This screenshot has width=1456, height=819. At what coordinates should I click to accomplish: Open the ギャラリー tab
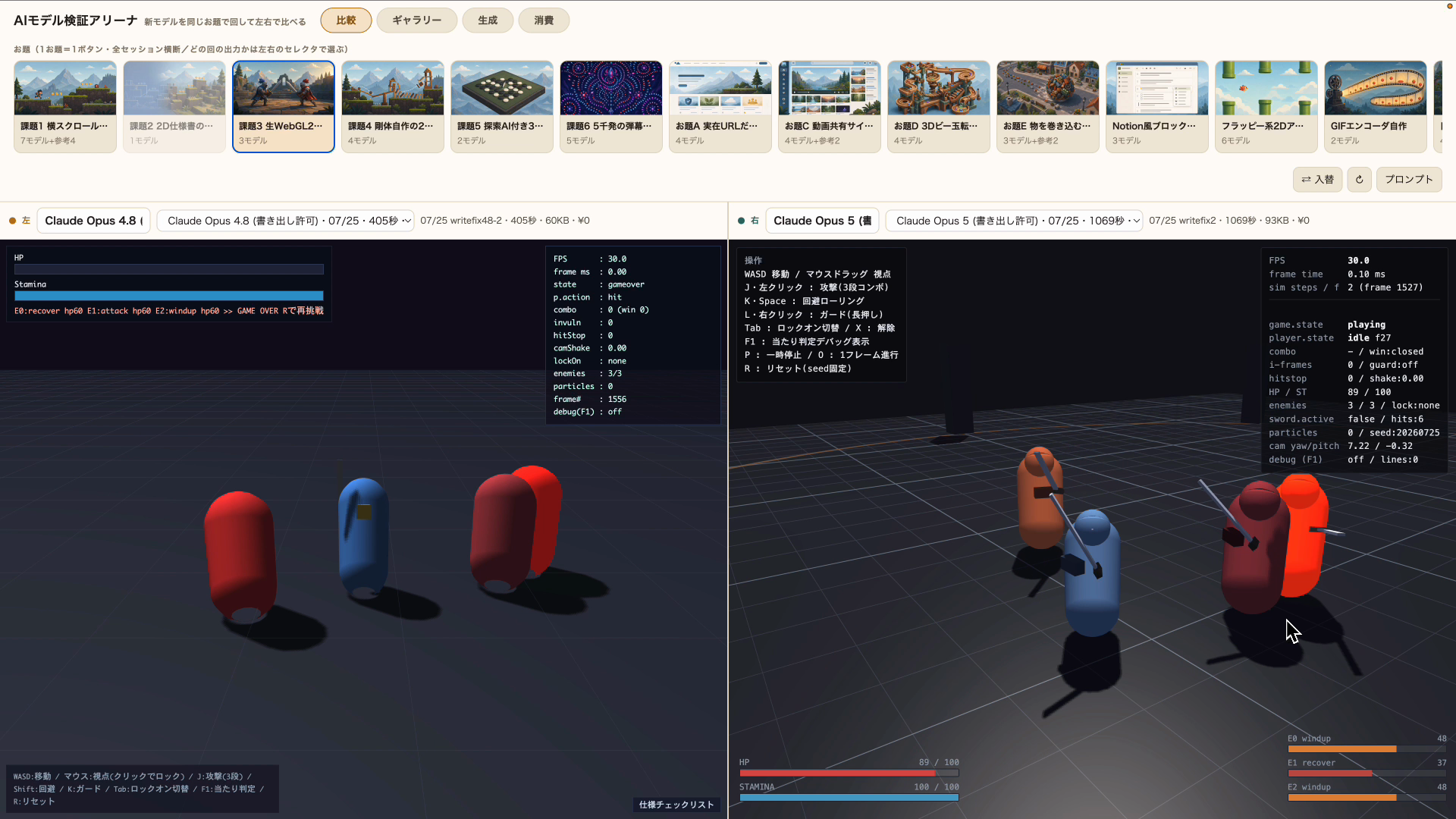[x=416, y=20]
